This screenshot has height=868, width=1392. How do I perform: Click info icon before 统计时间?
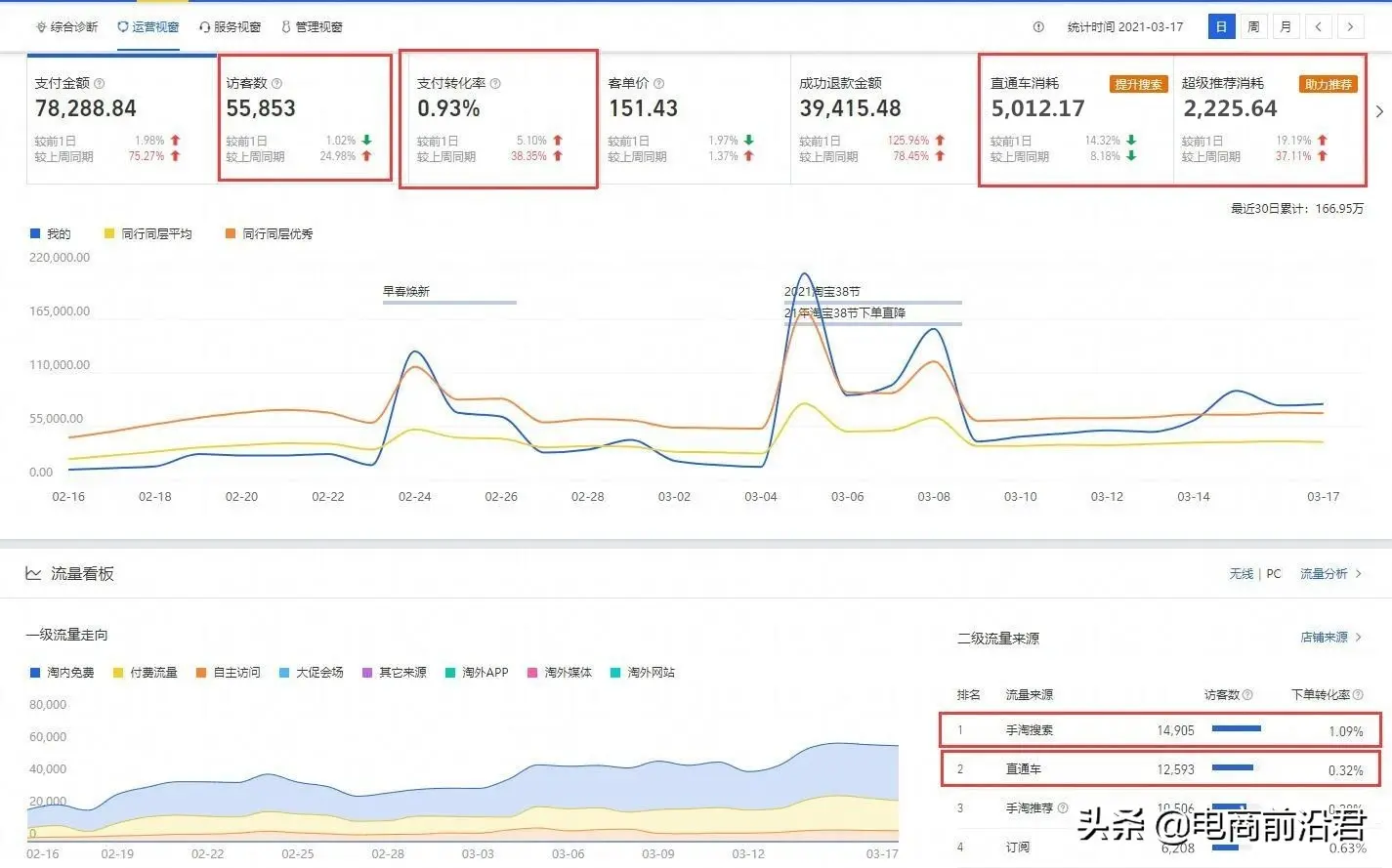[1038, 27]
